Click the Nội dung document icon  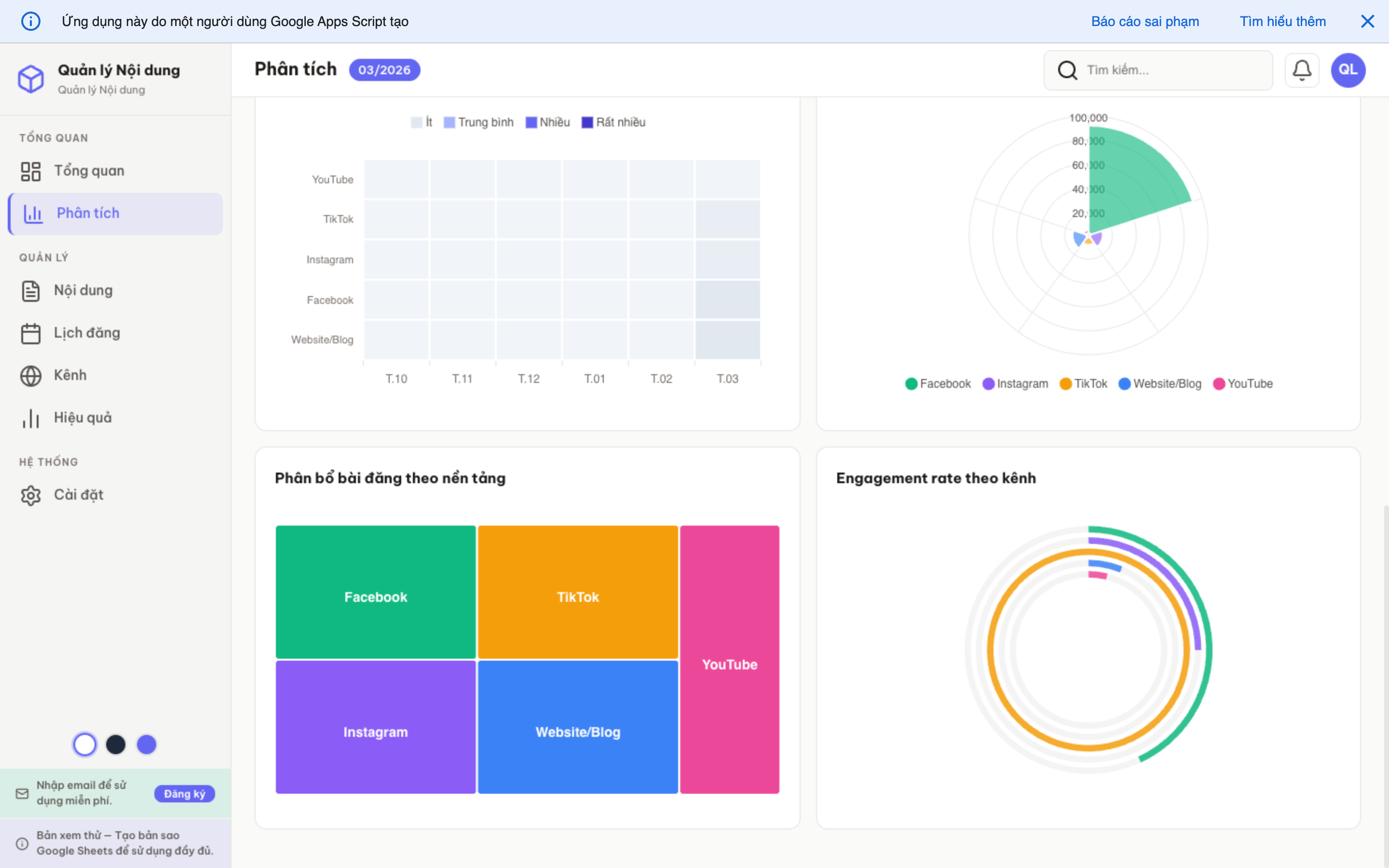tap(31, 290)
